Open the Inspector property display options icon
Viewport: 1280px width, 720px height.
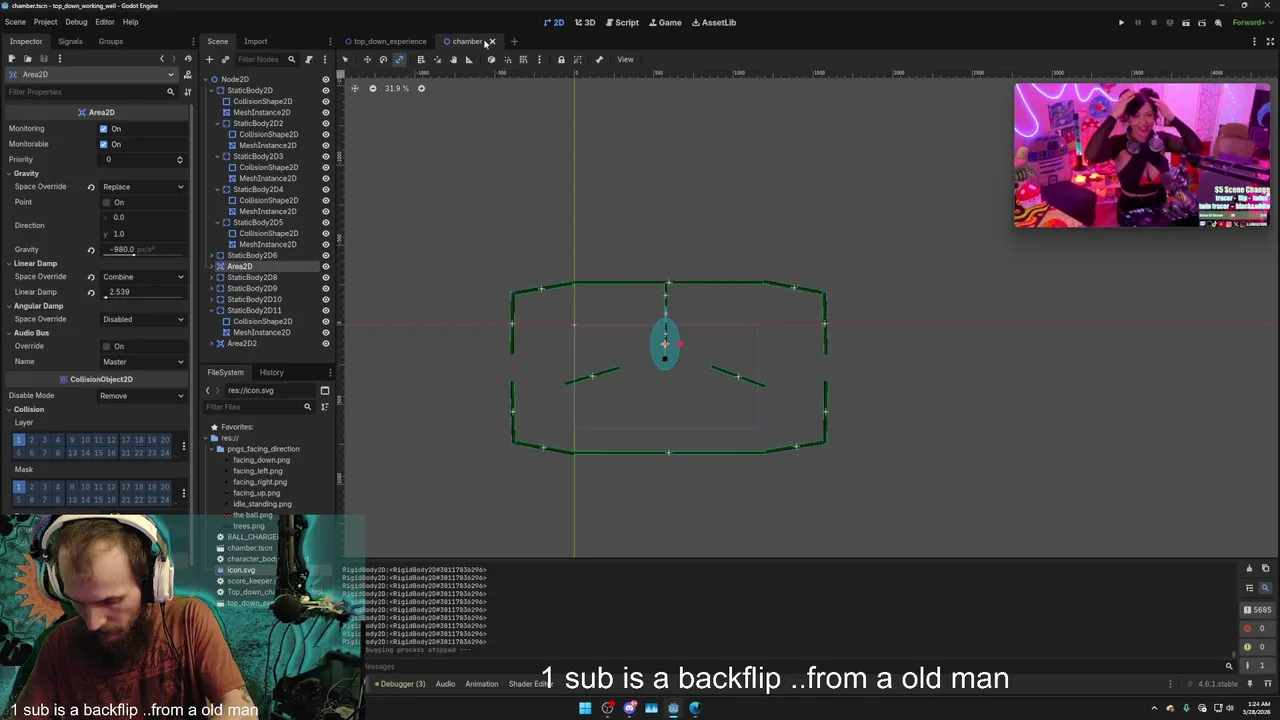188,92
